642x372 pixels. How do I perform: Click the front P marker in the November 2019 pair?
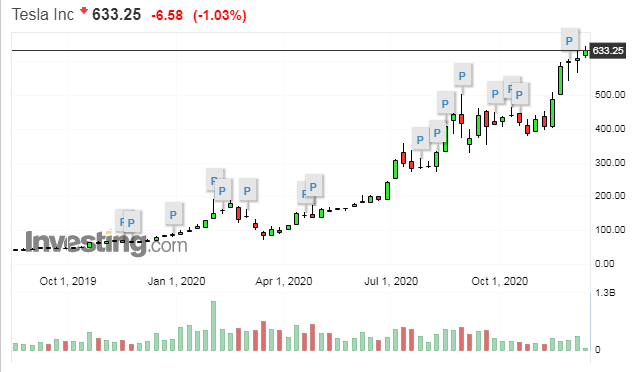131,222
